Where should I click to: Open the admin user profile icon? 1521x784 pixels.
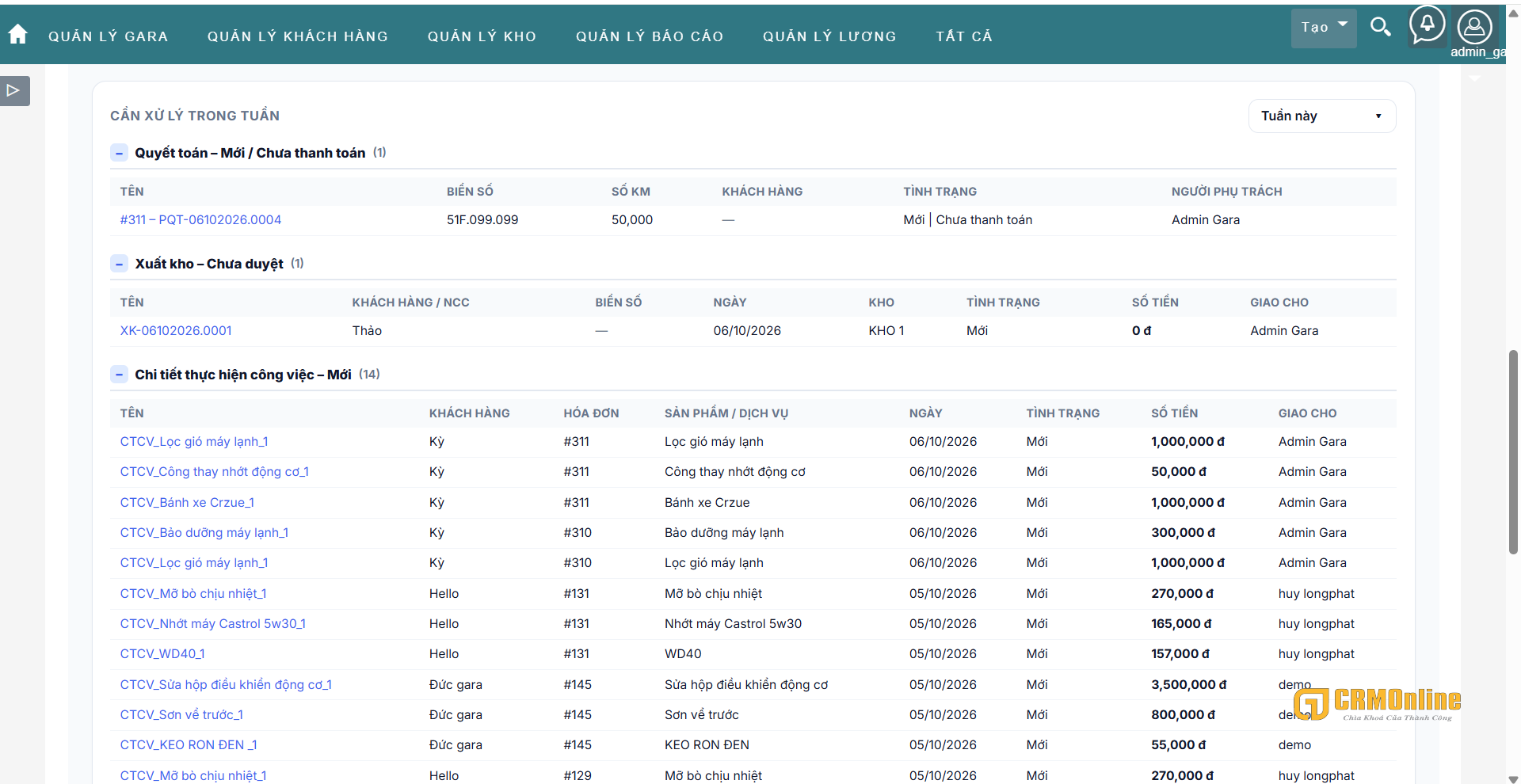pos(1475,27)
